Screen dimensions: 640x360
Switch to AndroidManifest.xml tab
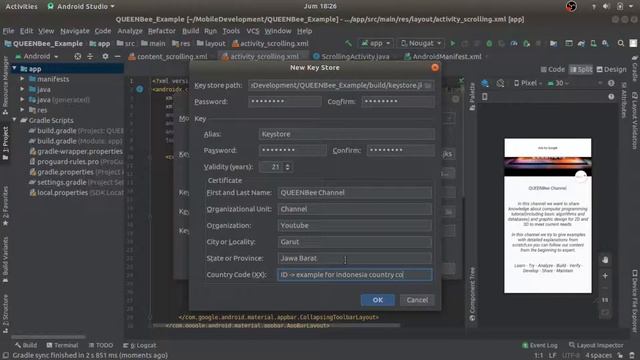(x=443, y=57)
